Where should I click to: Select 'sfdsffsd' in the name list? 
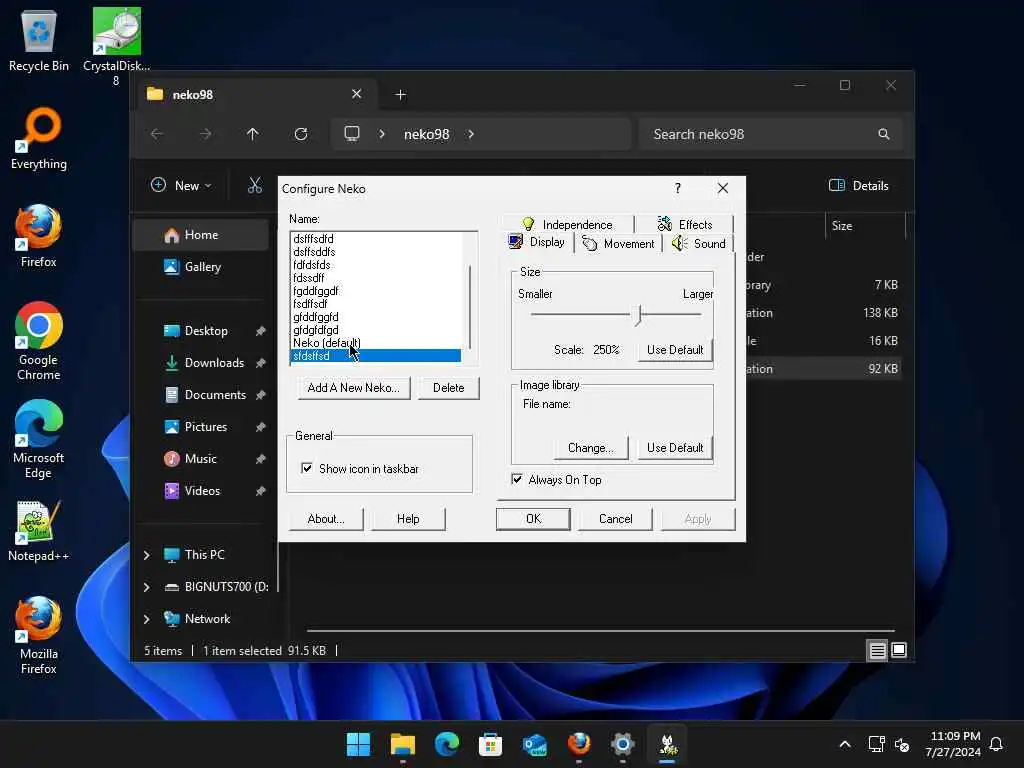376,356
